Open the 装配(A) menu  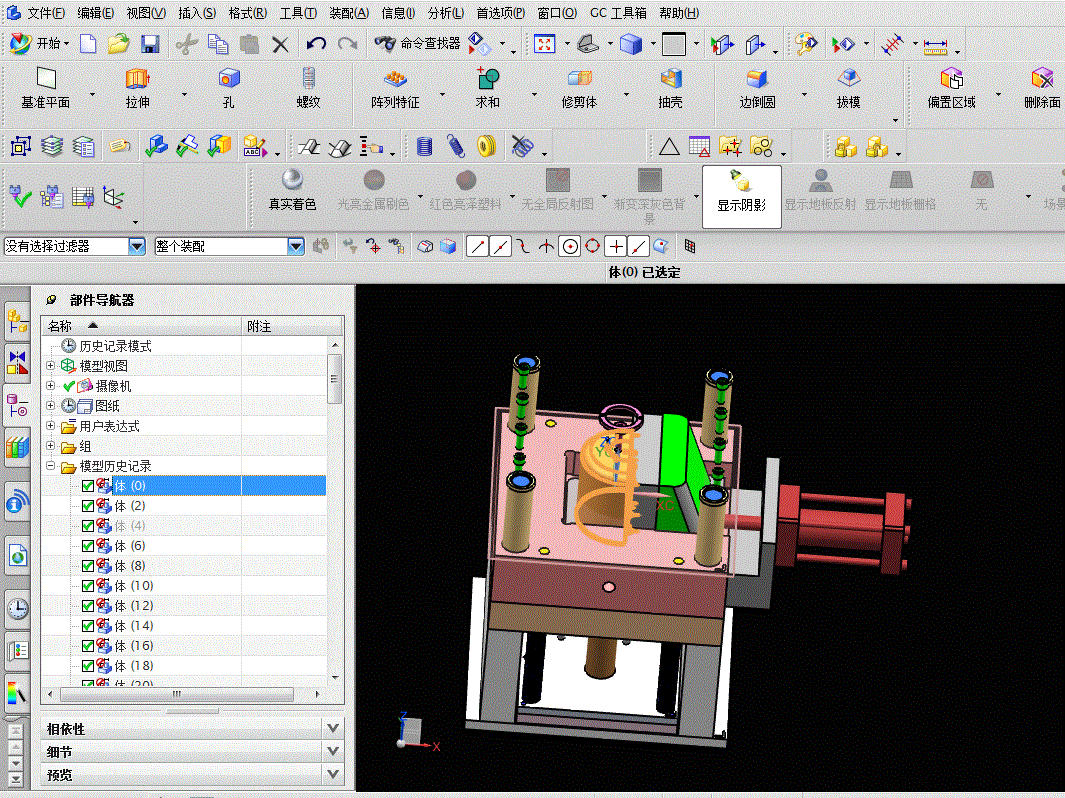tap(349, 13)
